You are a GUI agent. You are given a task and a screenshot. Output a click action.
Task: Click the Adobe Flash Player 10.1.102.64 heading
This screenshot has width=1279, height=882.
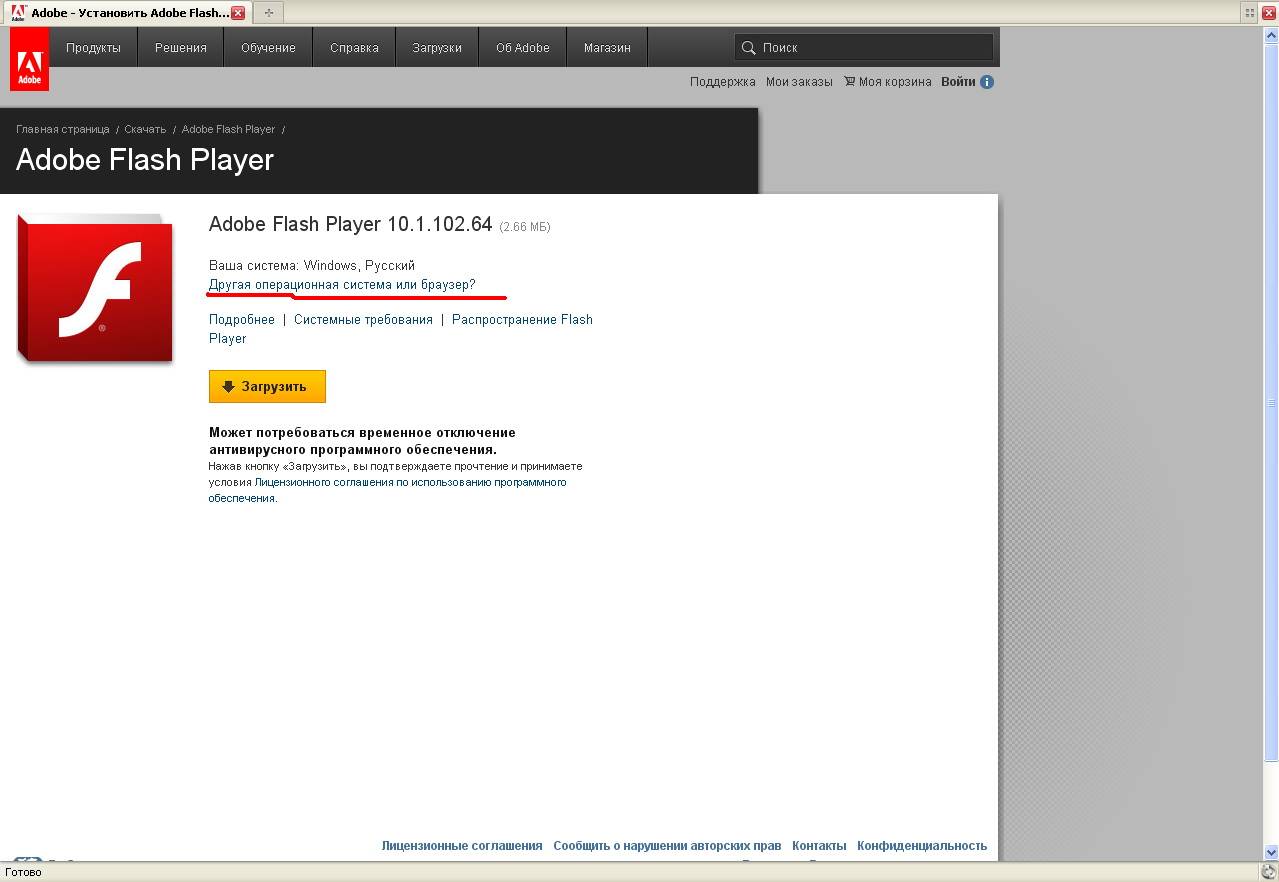[351, 224]
